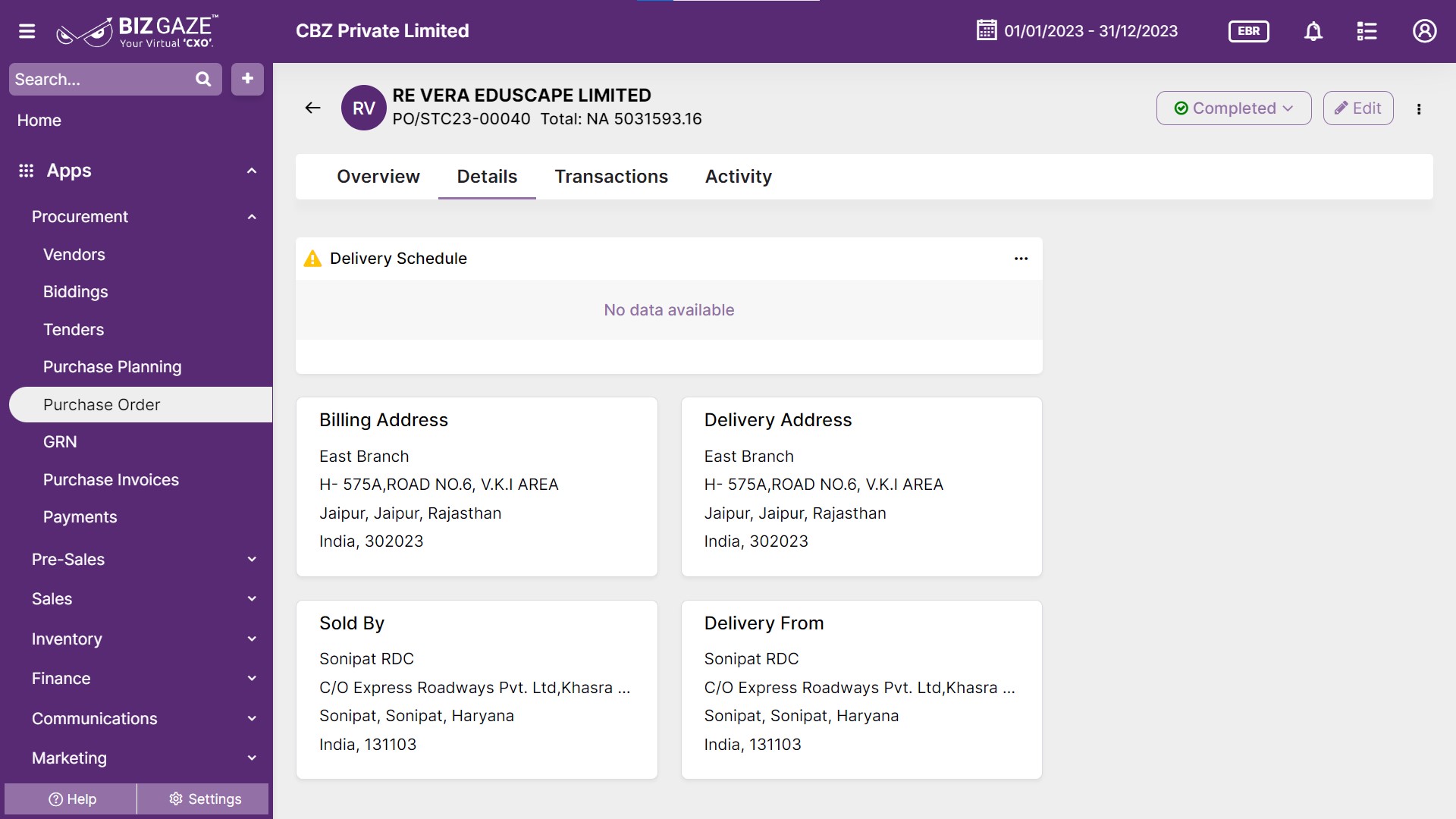Click RE VERA EDUSCAPE LIMITED title

(522, 96)
